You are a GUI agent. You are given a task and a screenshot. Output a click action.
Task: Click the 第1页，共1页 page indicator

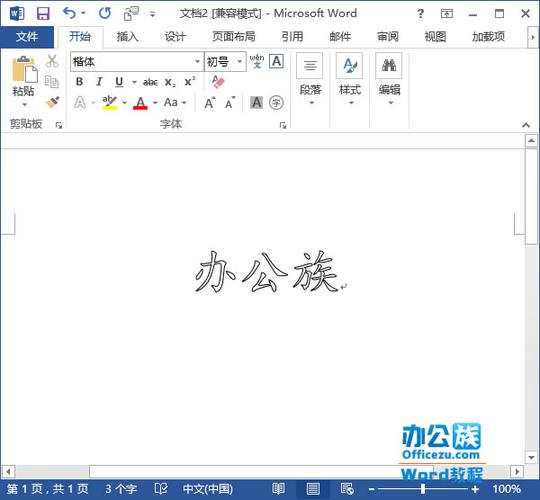(48, 489)
